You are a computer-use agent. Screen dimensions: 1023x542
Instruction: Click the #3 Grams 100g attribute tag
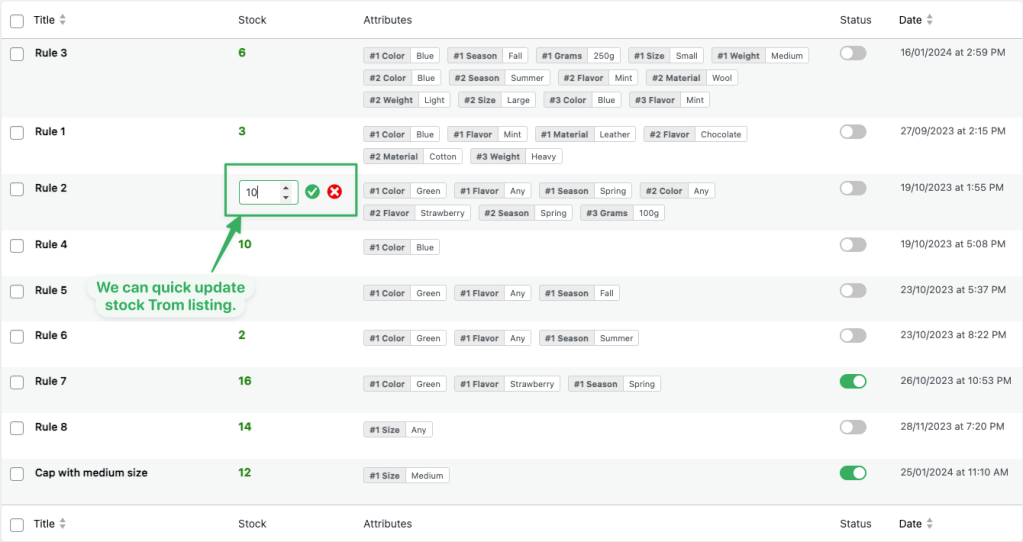622,213
